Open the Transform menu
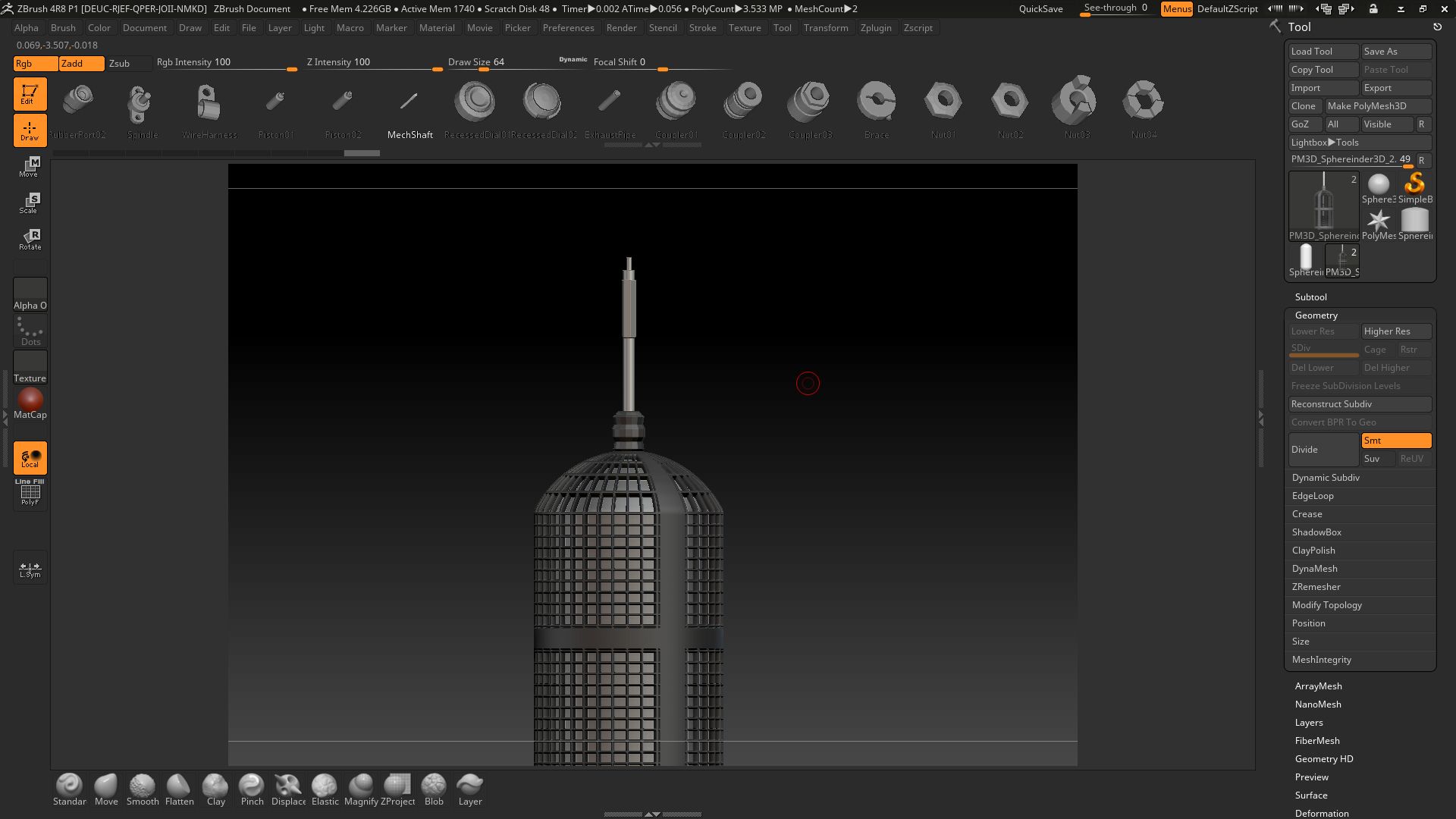The width and height of the screenshot is (1456, 819). pyautogui.click(x=826, y=28)
